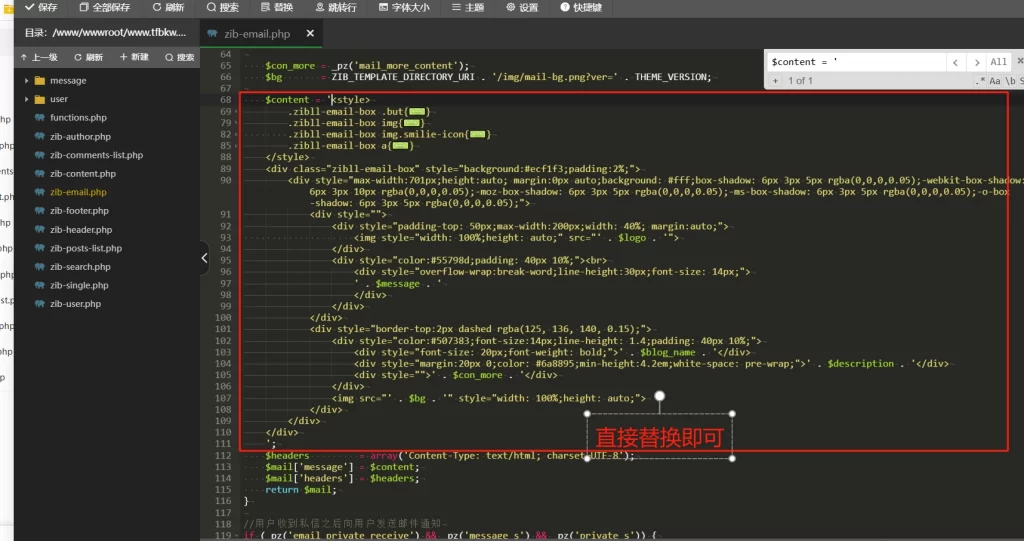This screenshot has width=1024, height=541.
Task: Click the All button in search box
Action: point(998,62)
